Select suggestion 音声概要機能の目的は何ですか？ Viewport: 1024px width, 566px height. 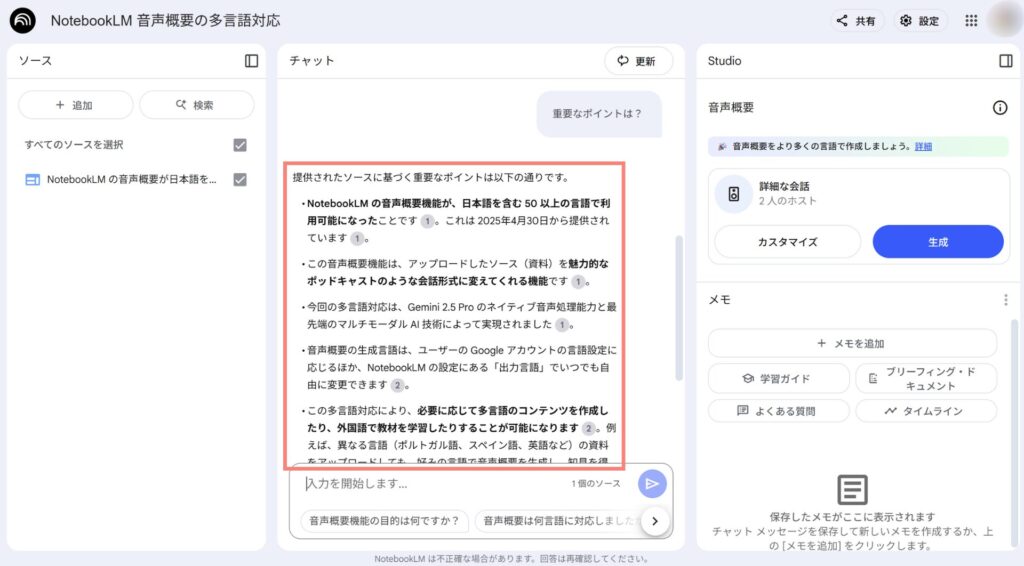(x=385, y=521)
